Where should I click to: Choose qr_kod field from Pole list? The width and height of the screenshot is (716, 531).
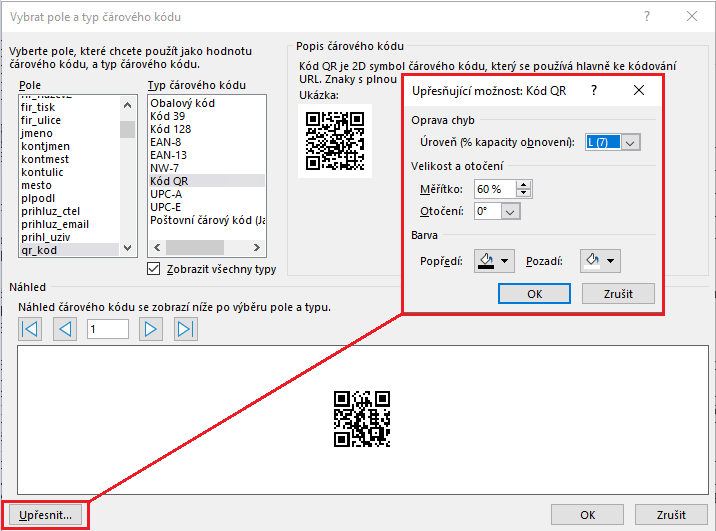(40, 250)
